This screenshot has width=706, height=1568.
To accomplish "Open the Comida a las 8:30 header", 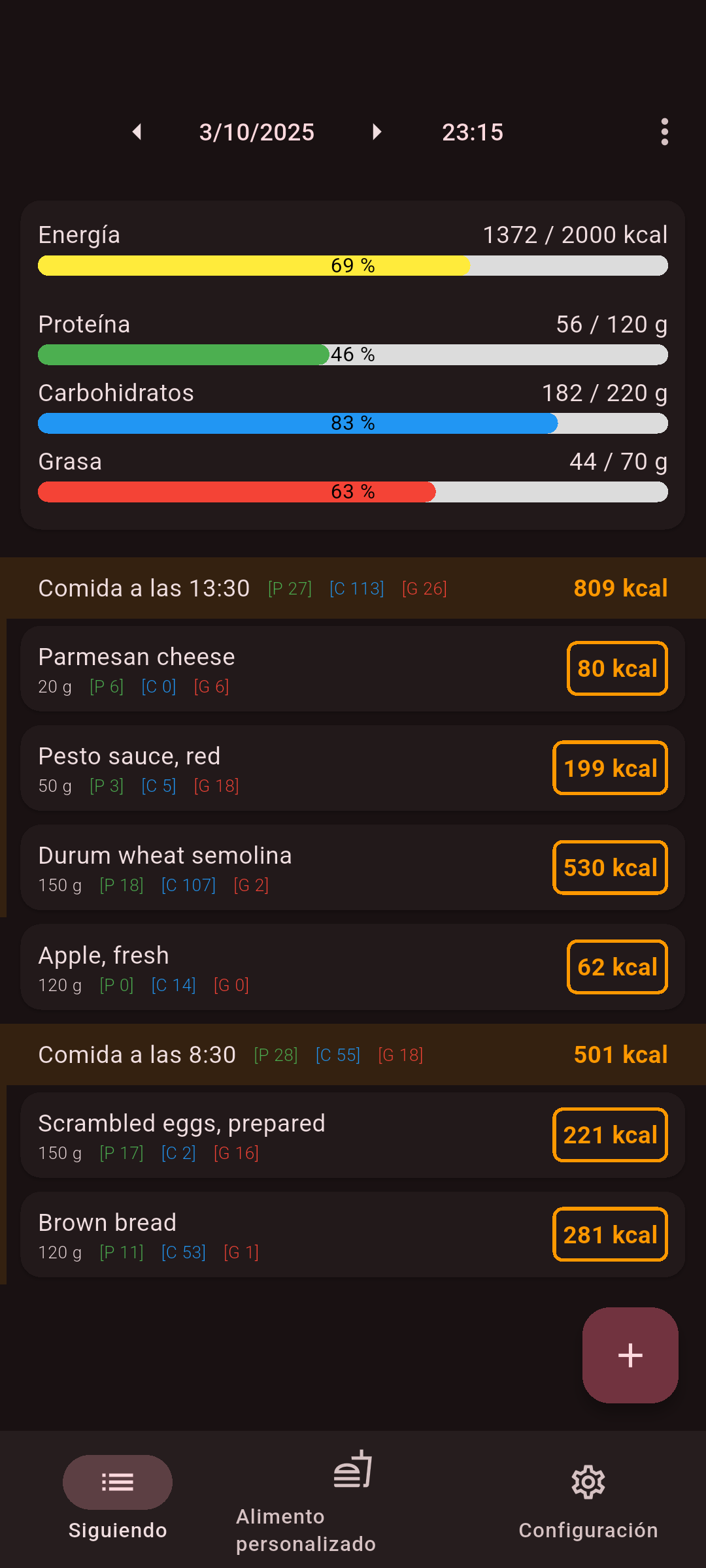I will click(x=353, y=1054).
